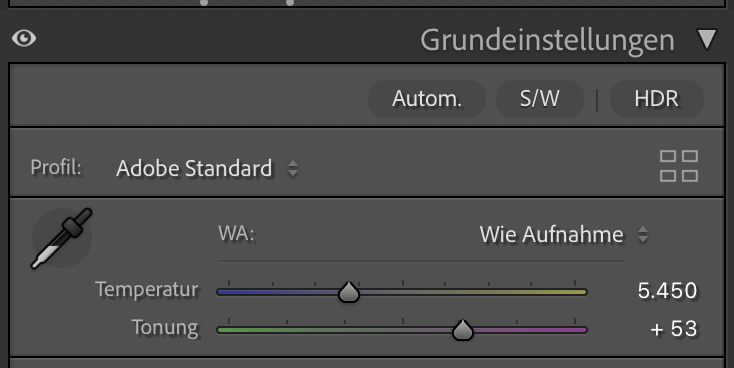The height and width of the screenshot is (368, 734).
Task: Click the arrows beside Adobe Standard
Action: point(293,169)
